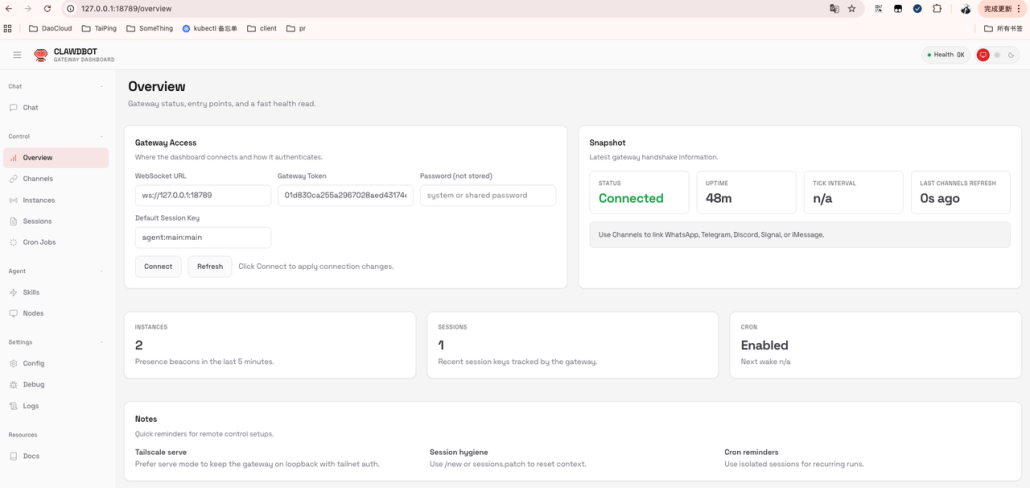Bookmark this page with the star icon
1030x488 pixels.
point(852,8)
